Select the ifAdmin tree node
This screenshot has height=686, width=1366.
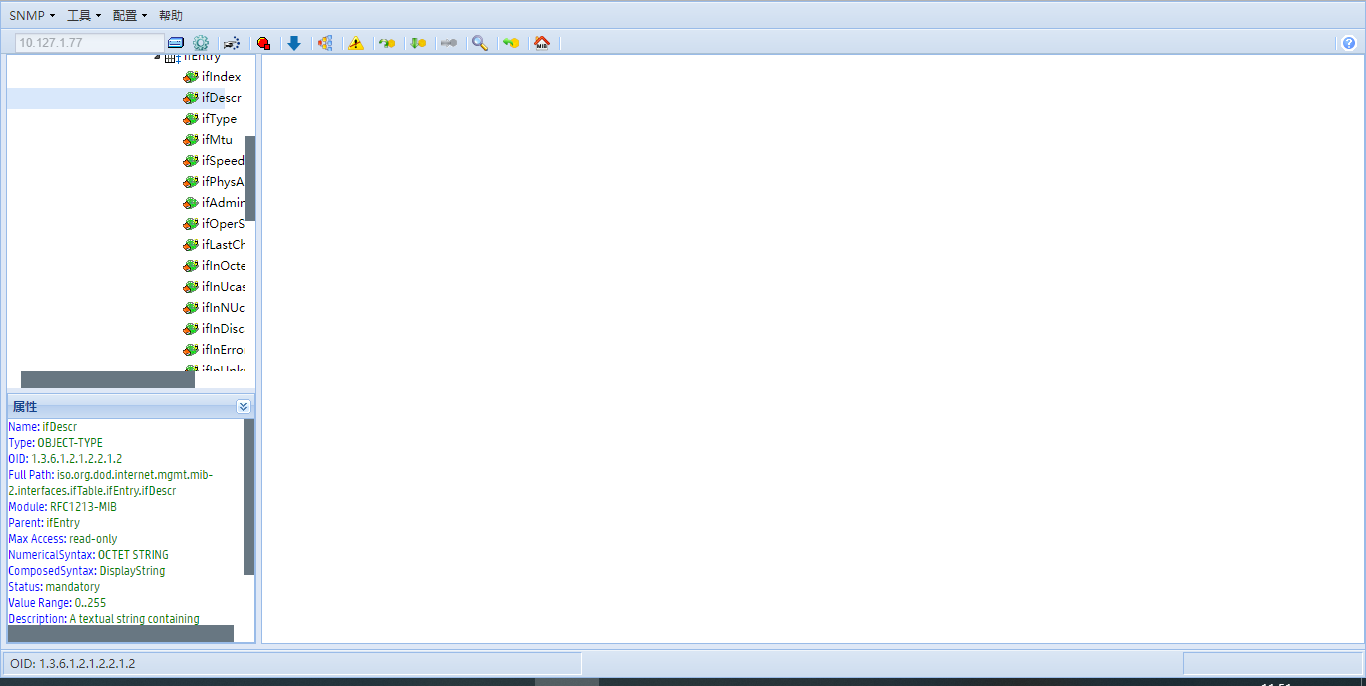tap(222, 203)
